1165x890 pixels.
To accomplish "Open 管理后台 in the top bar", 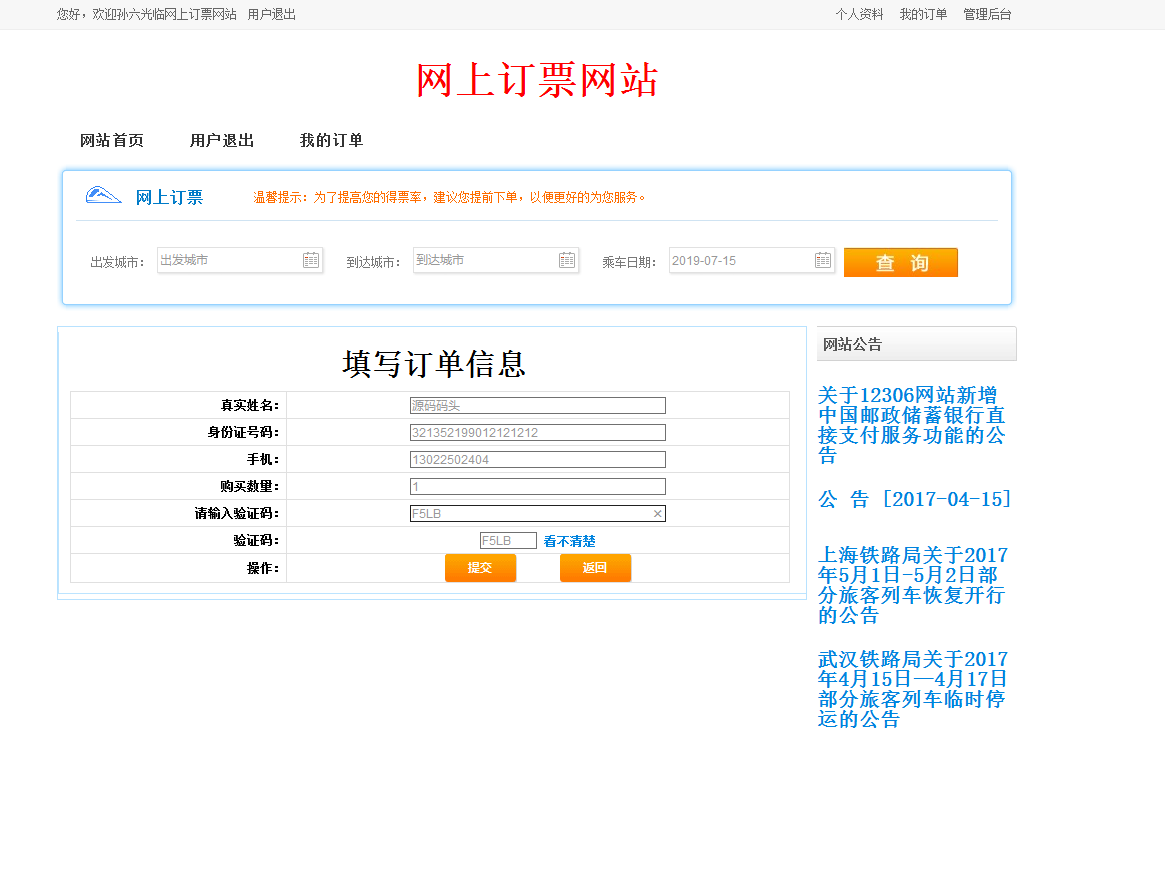I will click(x=986, y=14).
